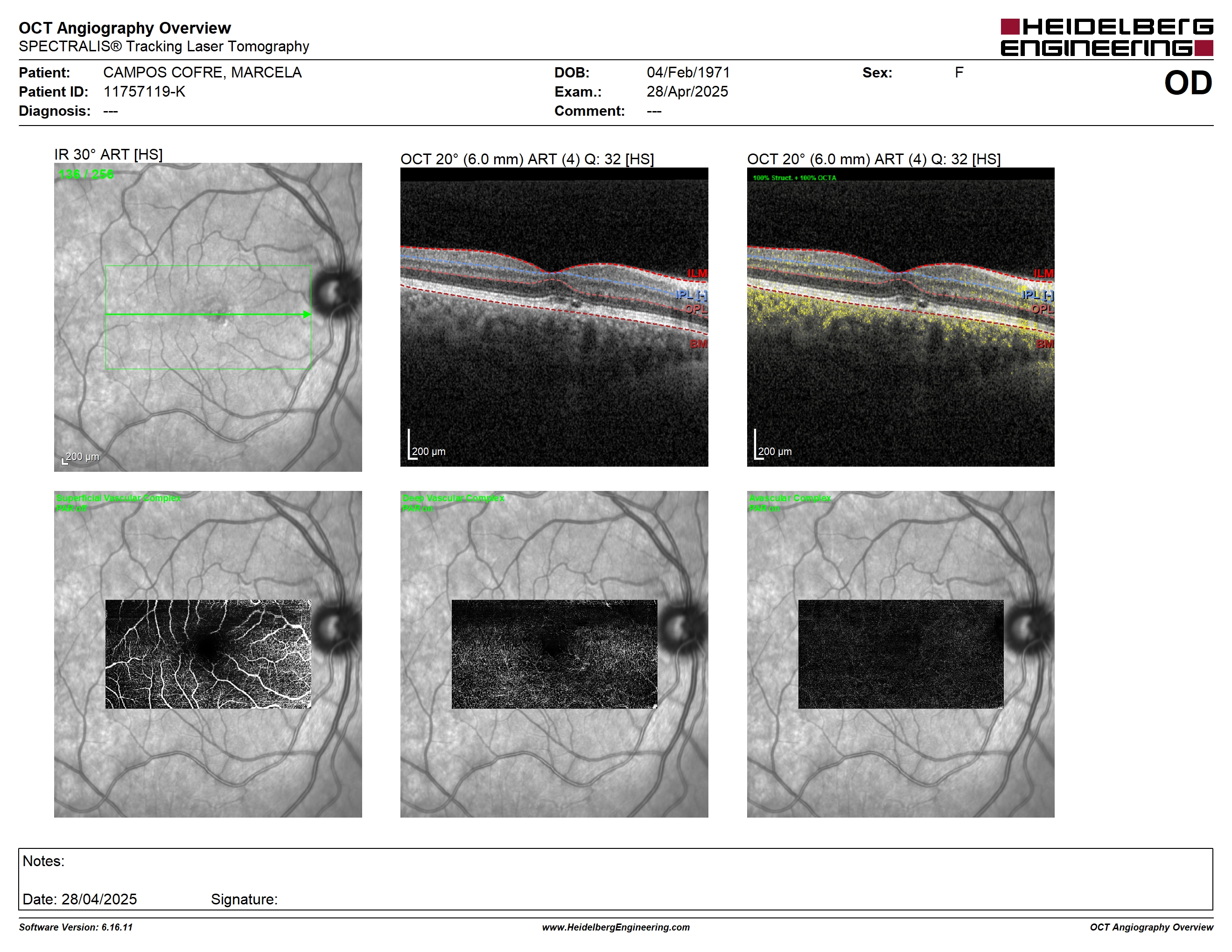Screen dimensions: 1232x952
Task: Click the Deep Vascular Complex angiogram
Action: (x=554, y=654)
